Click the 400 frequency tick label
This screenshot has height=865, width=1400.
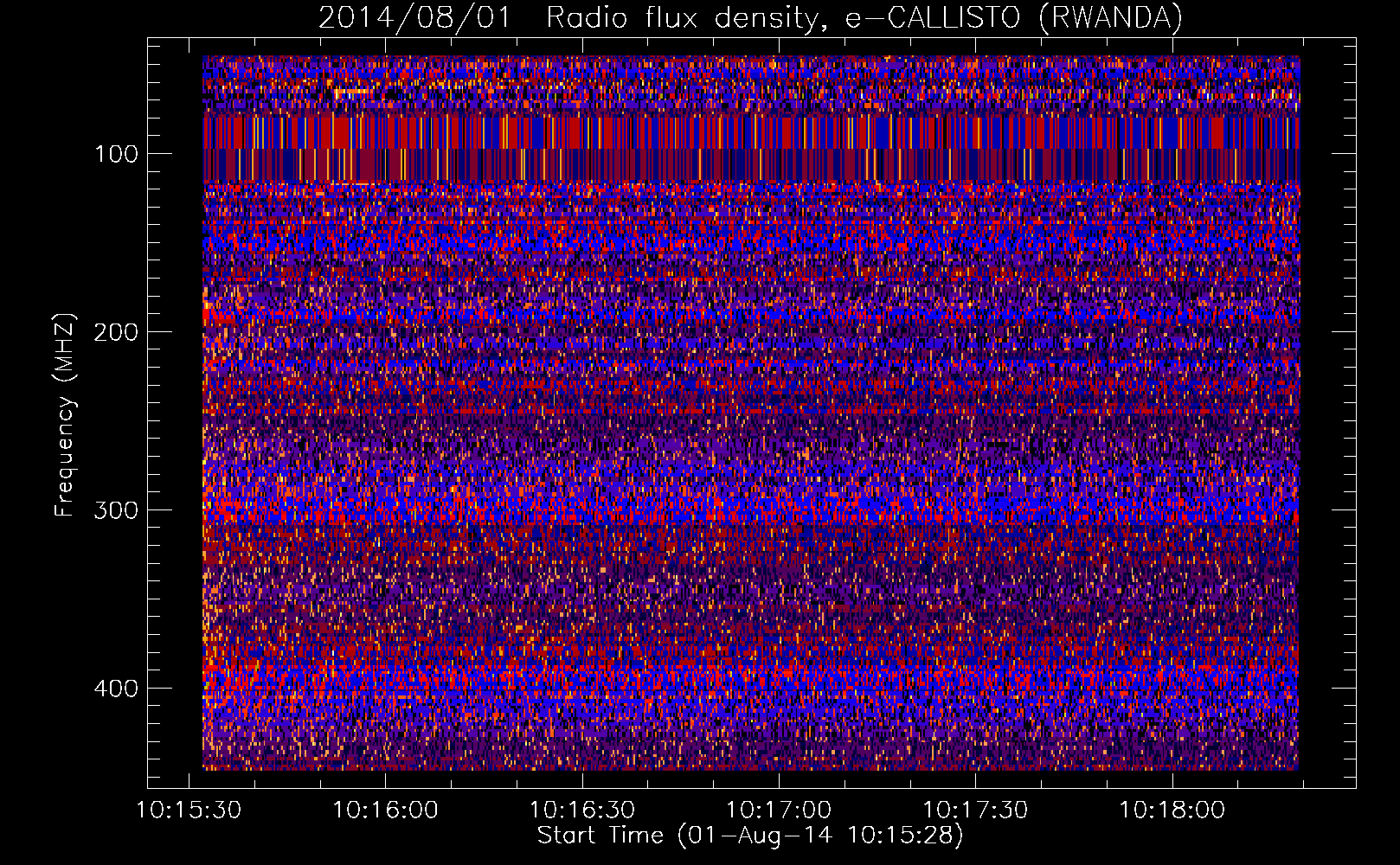click(x=116, y=688)
